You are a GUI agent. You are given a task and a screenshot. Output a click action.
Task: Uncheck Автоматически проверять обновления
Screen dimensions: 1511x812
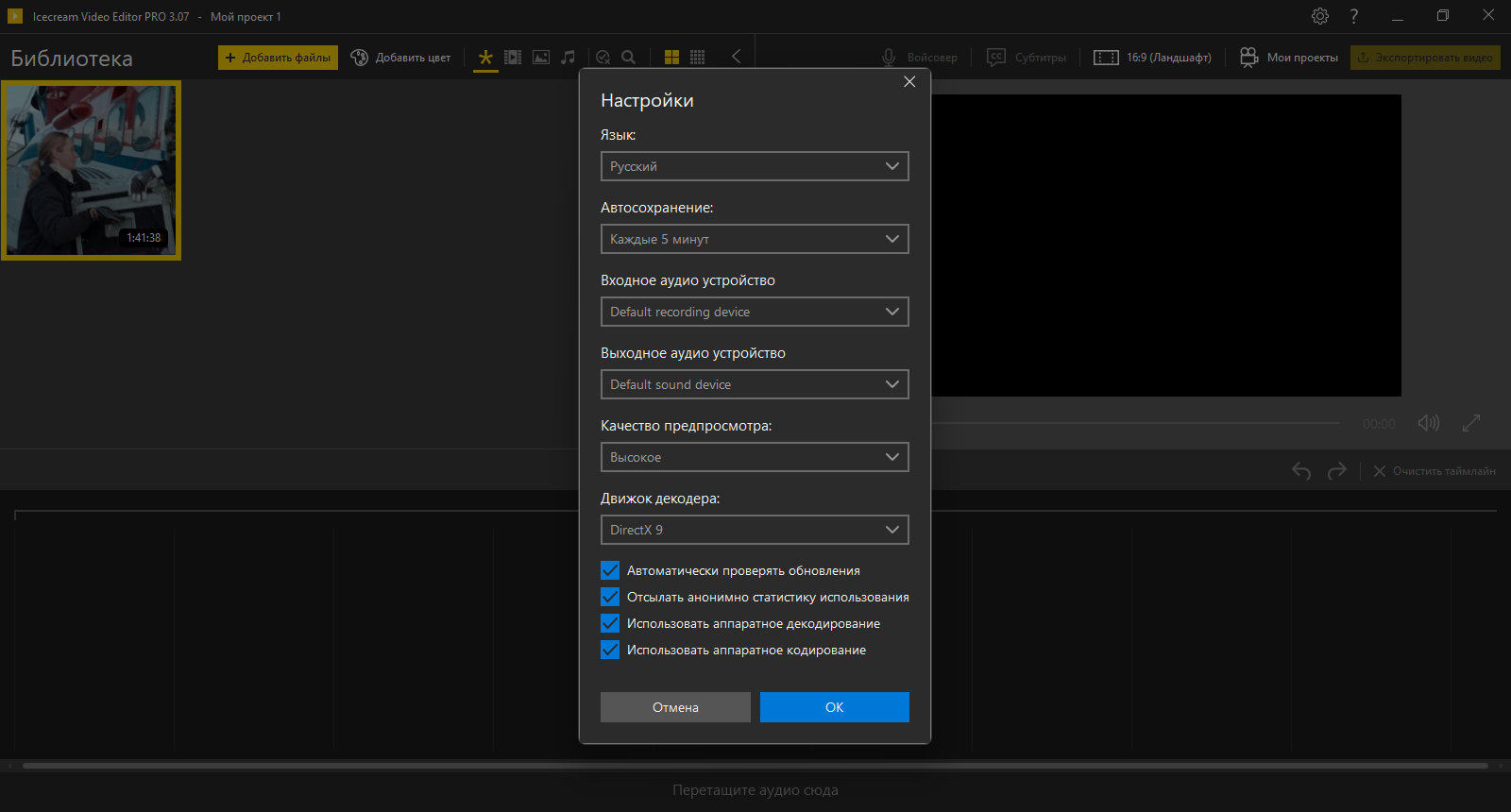pos(610,570)
